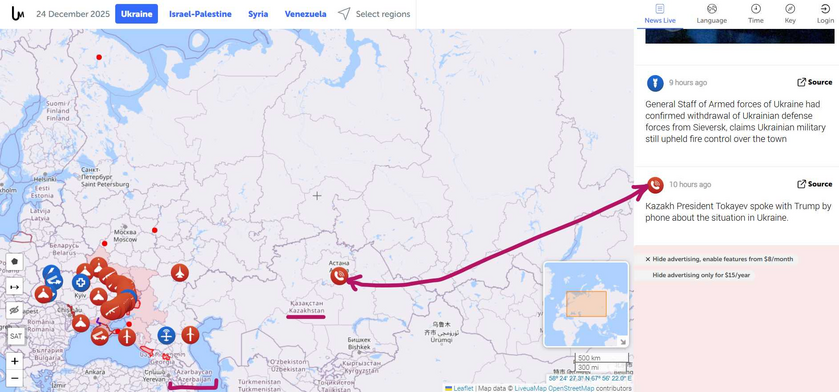Toggle the hide-markers eye icon
The height and width of the screenshot is (392, 839).
tap(14, 310)
